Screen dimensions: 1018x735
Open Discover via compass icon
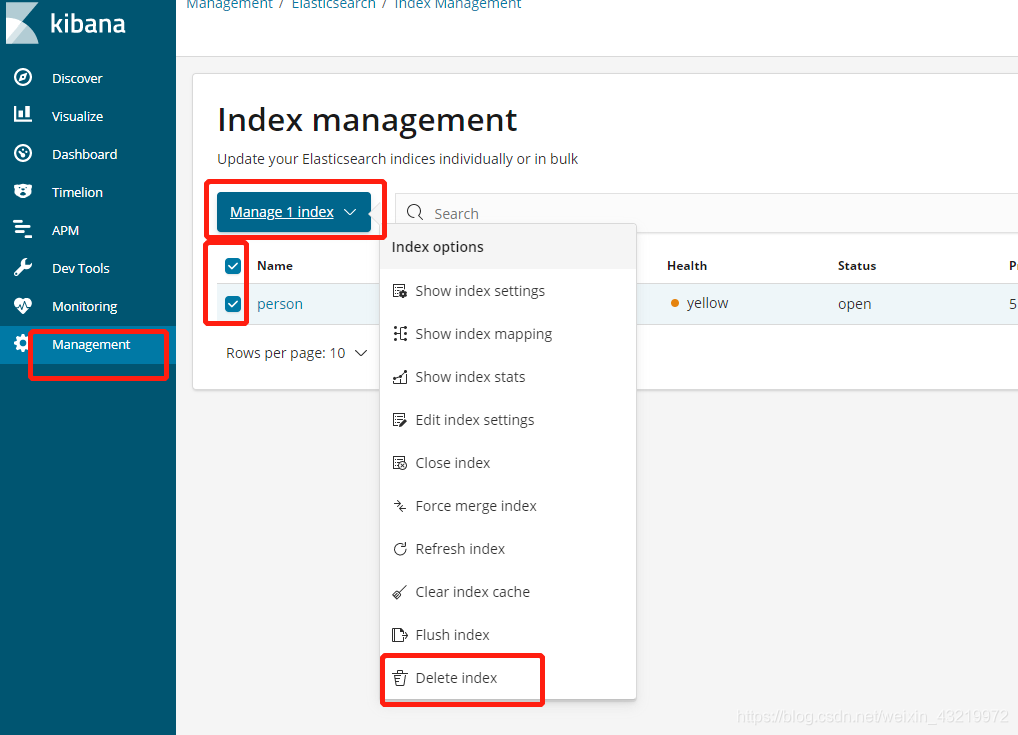tap(23, 77)
